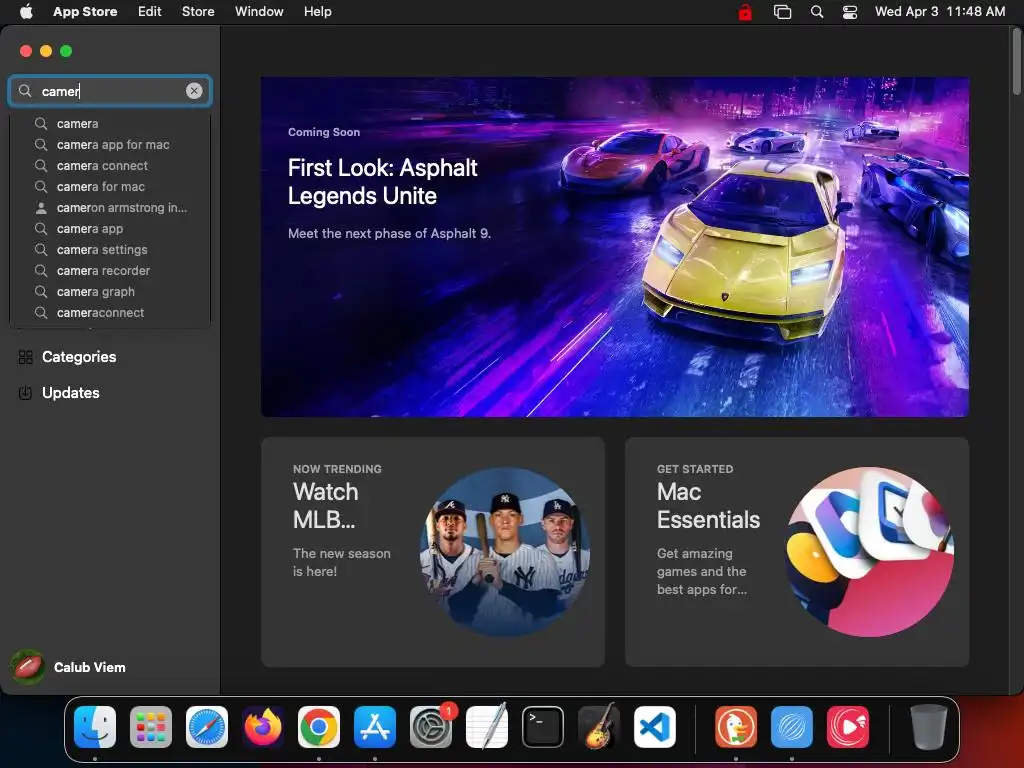Click the magnifier icon in the search field
Viewport: 1024px width, 768px height.
(x=25, y=91)
